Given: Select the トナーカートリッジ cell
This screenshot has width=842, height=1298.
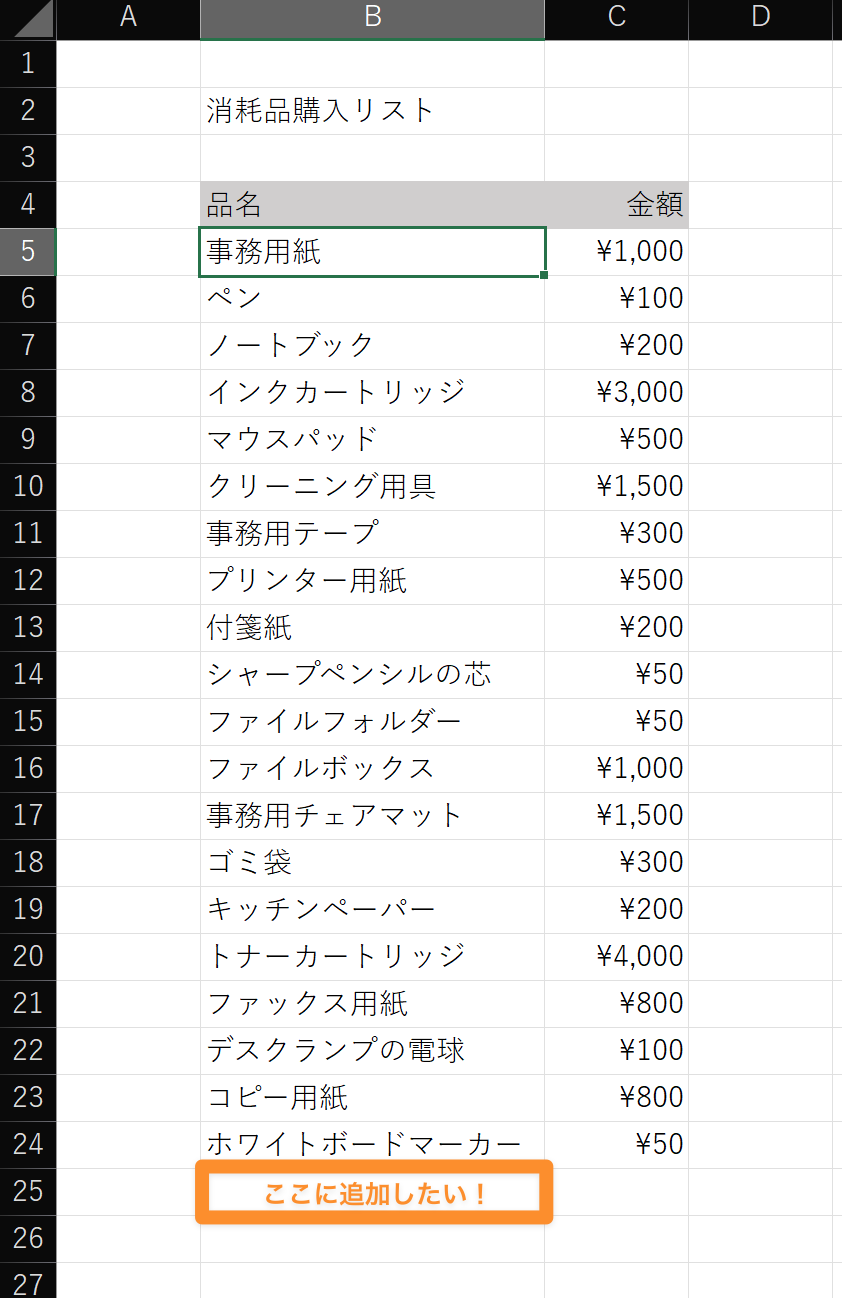Looking at the screenshot, I should [372, 956].
